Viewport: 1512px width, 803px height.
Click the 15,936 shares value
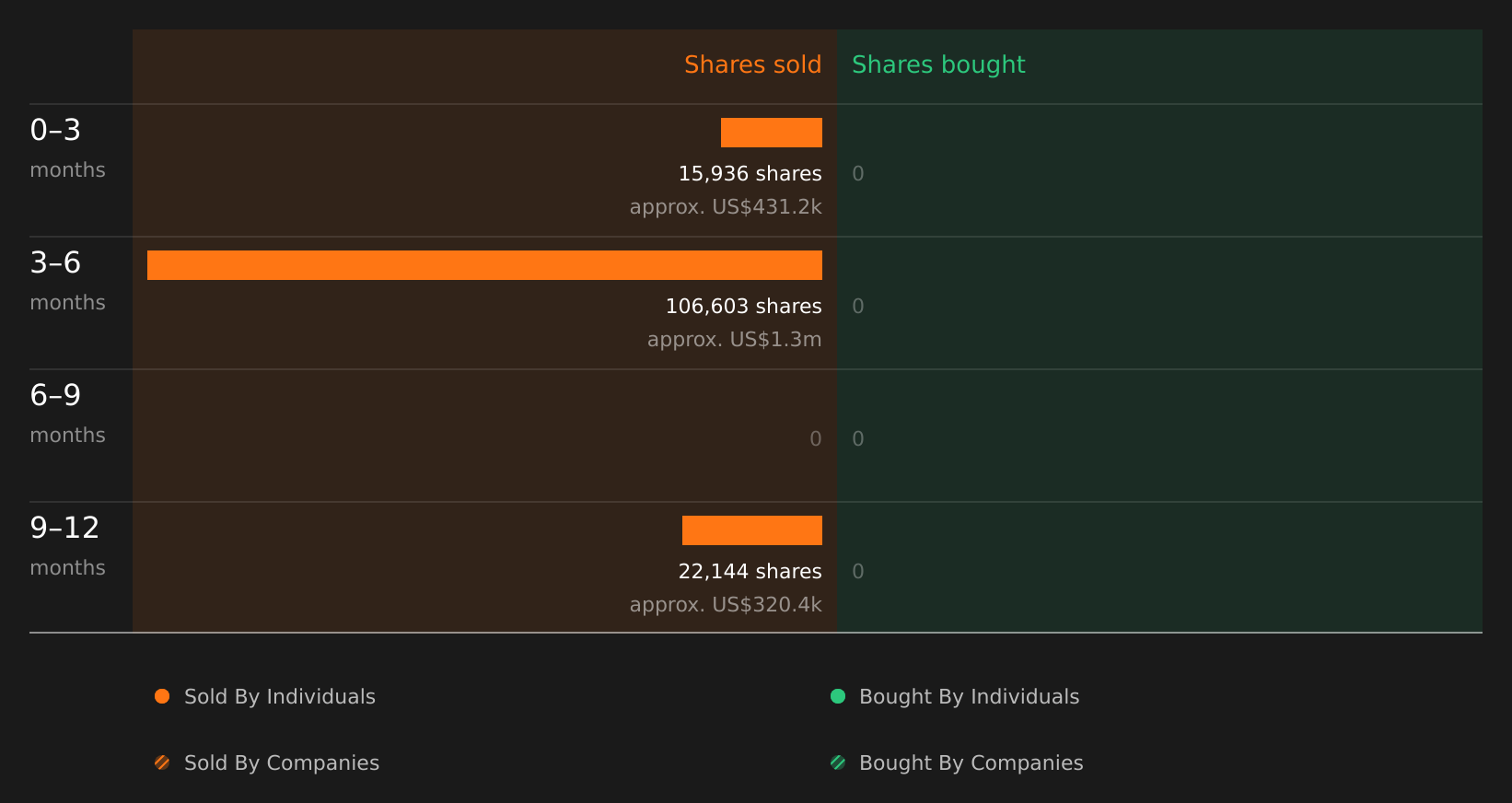click(750, 174)
